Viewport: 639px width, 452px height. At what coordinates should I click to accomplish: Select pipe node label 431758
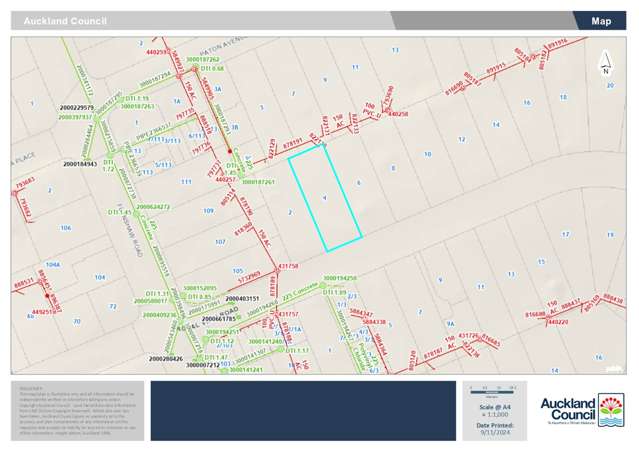point(288,266)
